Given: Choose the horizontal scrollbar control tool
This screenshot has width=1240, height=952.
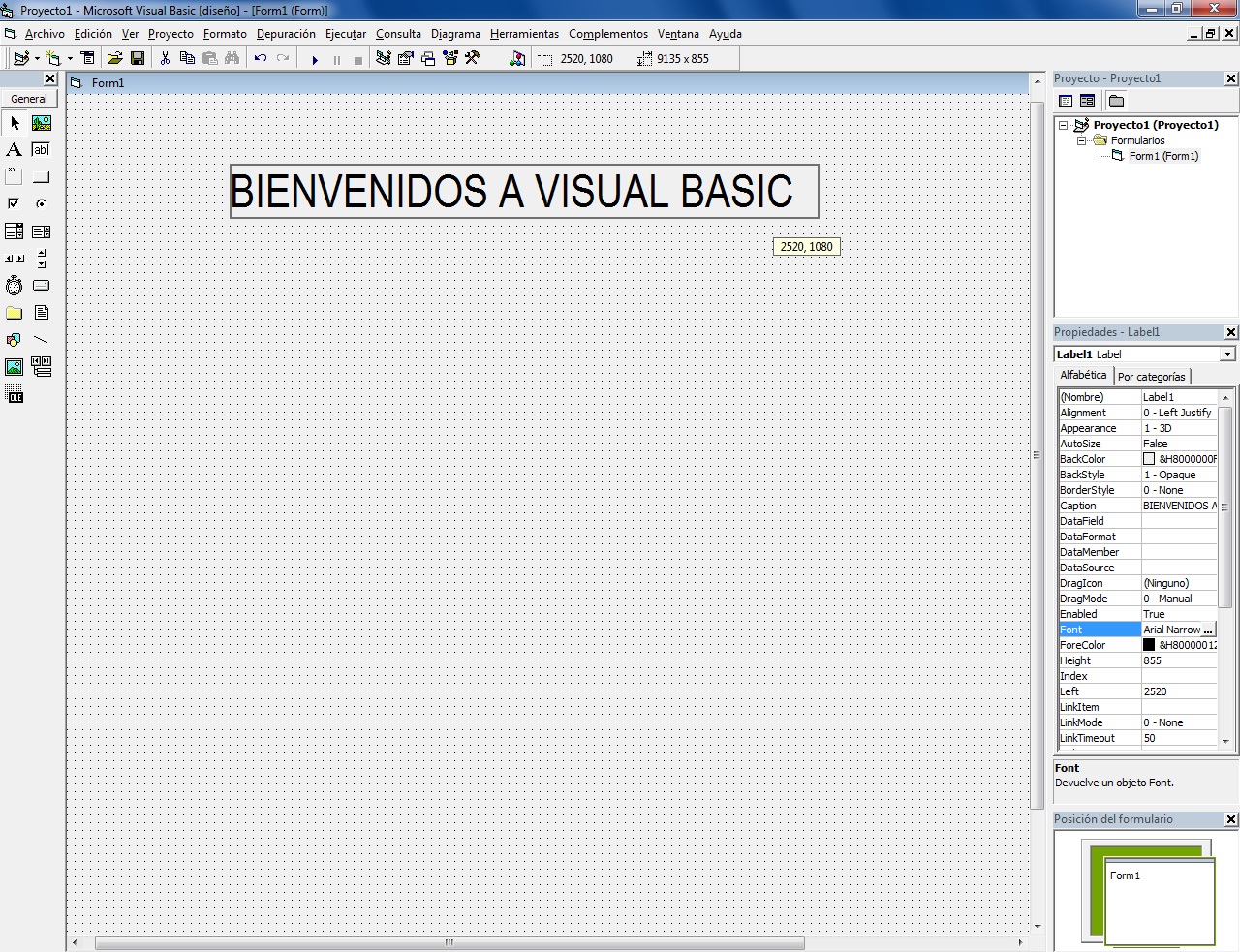Looking at the screenshot, I should point(15,259).
